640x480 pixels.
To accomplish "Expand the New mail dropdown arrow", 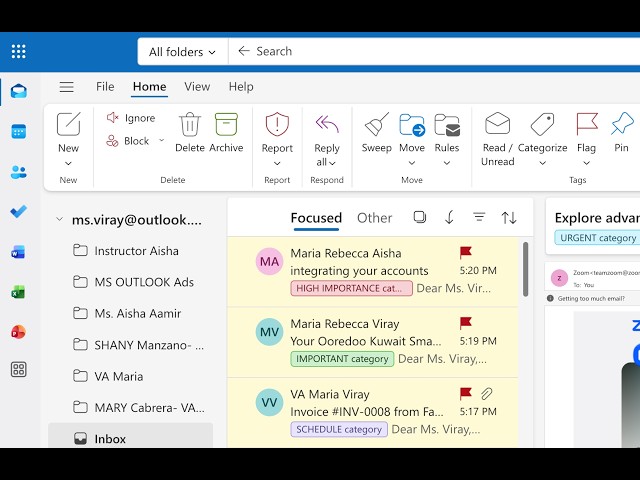I will (x=68, y=163).
